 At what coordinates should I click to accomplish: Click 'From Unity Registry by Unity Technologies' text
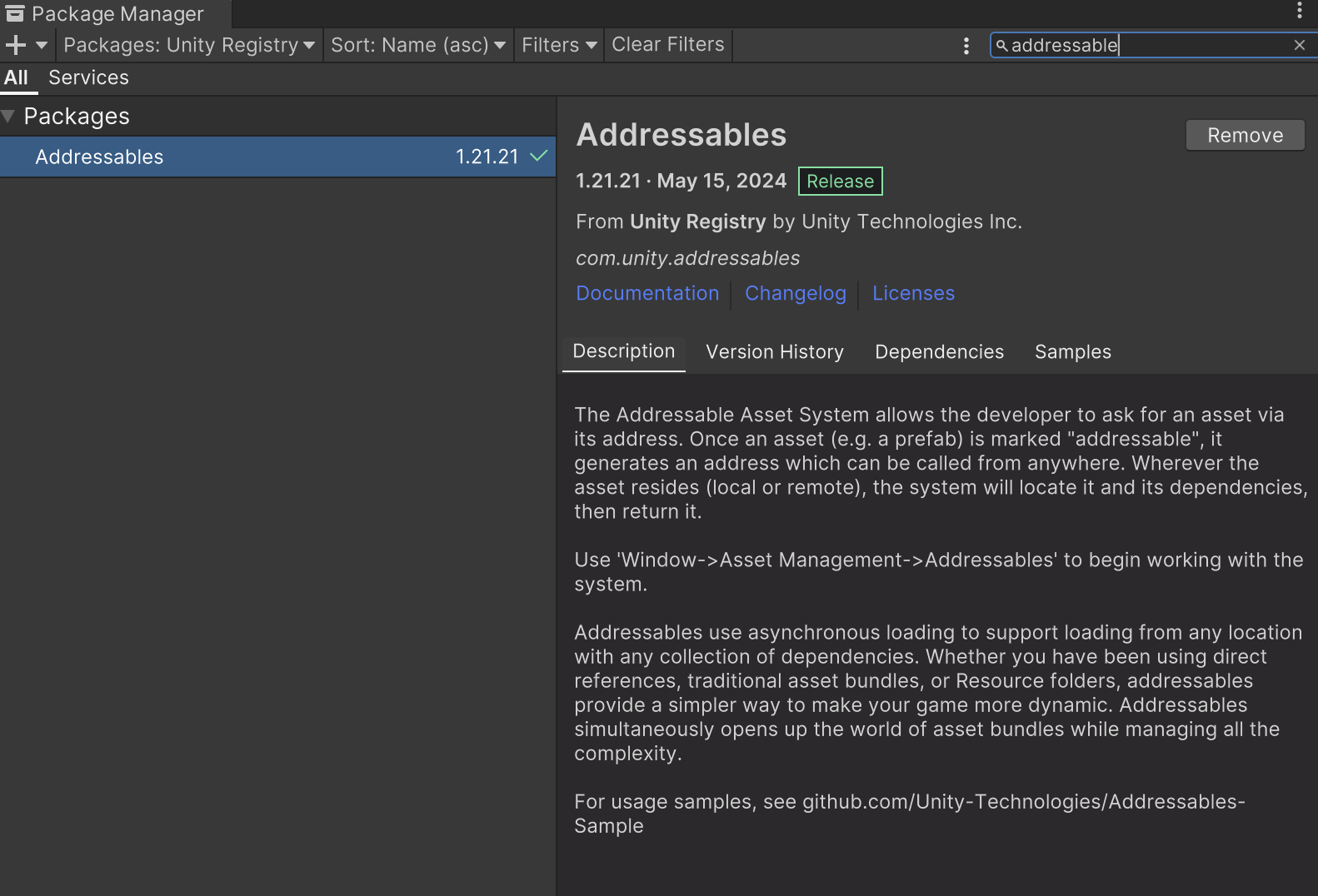coord(798,222)
